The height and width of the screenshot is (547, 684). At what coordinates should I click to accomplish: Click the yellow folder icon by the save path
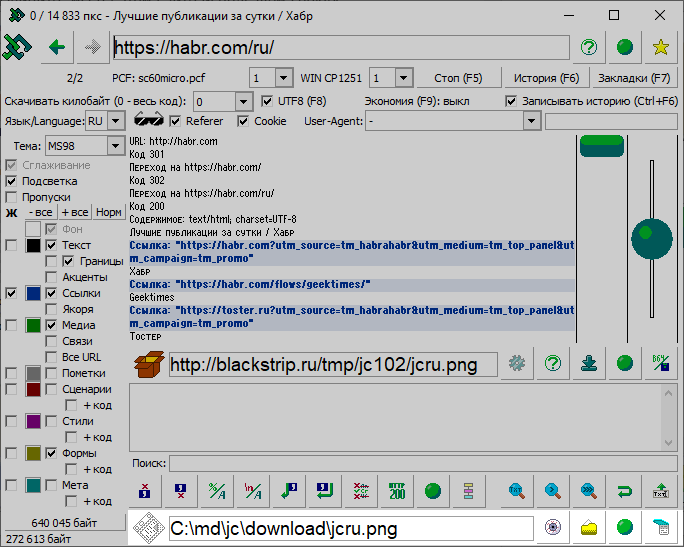click(x=588, y=527)
